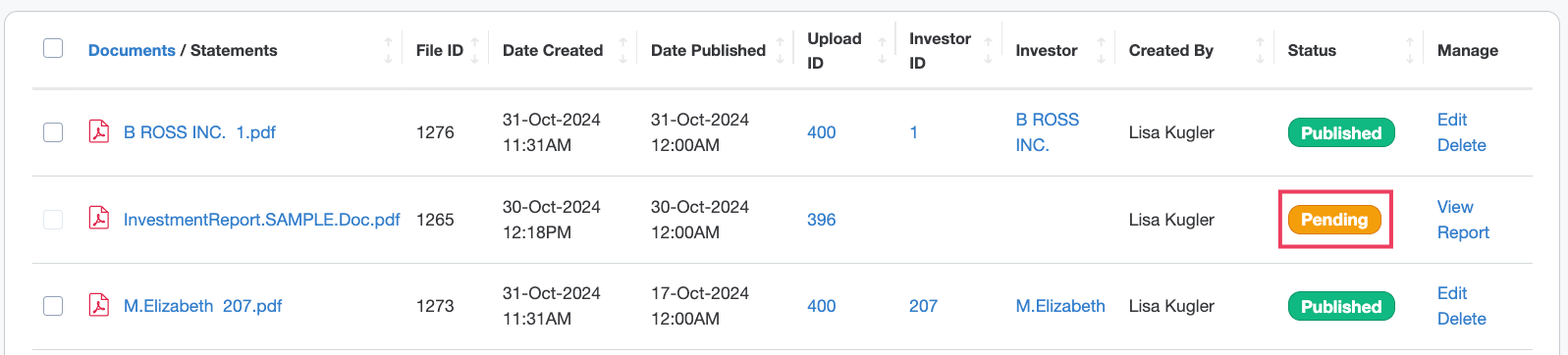Click PDF icon beside B ROSS INC. 1.pdf

99,131
